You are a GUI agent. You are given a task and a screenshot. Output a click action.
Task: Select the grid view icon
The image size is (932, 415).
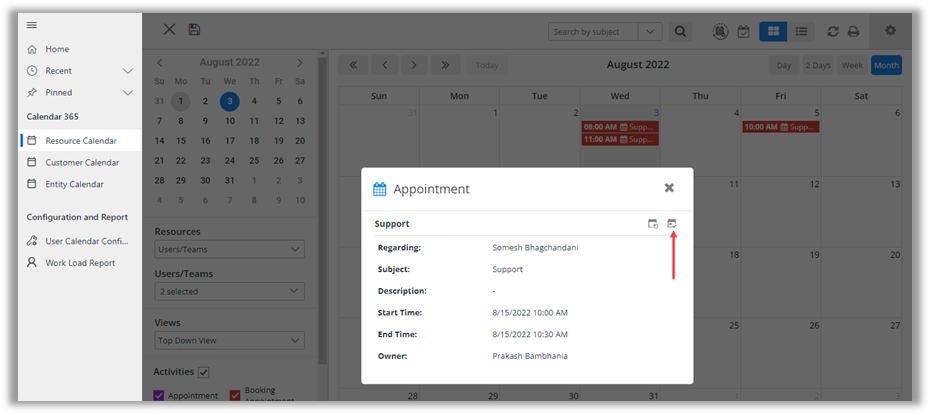click(x=772, y=32)
